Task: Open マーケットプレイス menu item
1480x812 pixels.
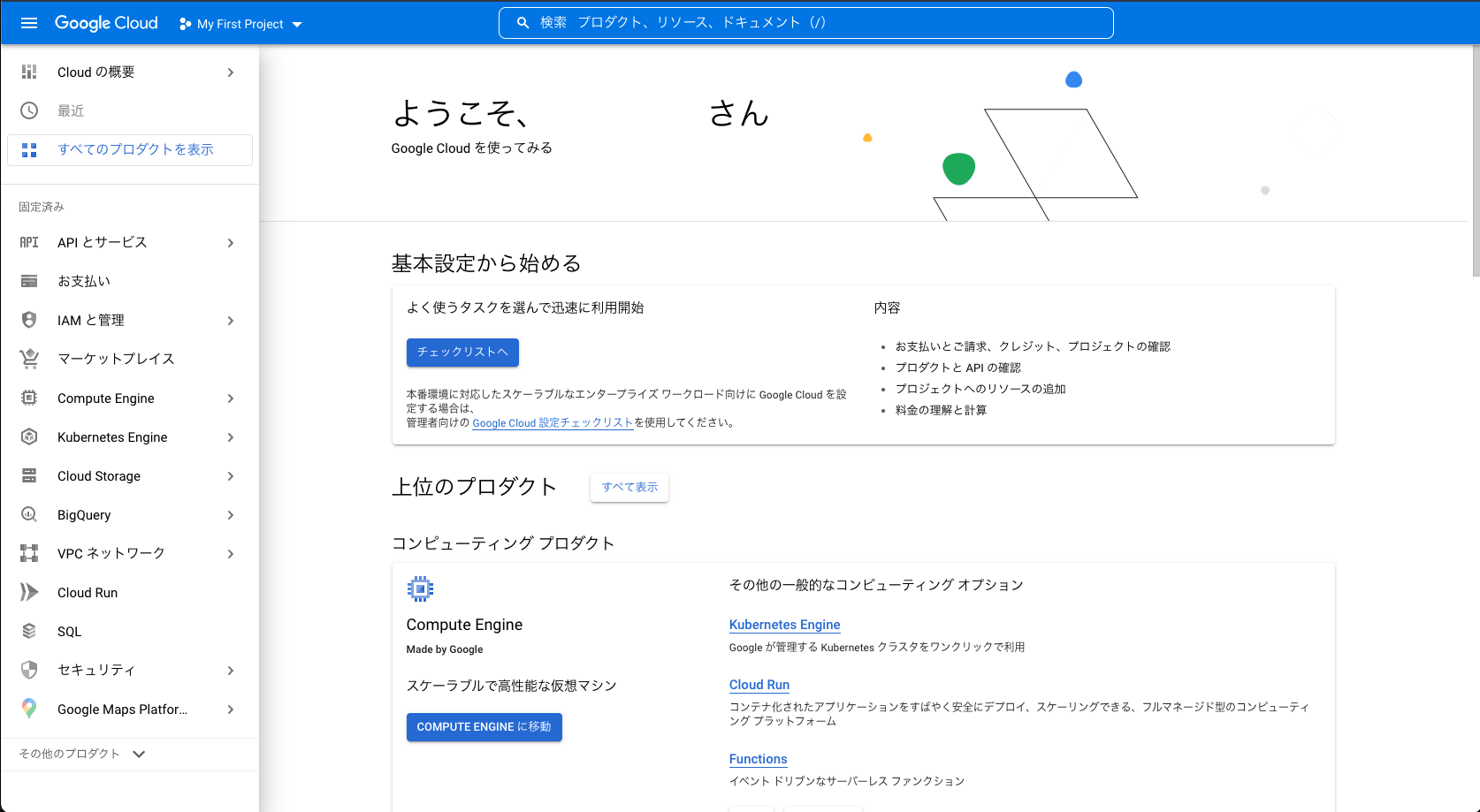Action: 129,359
